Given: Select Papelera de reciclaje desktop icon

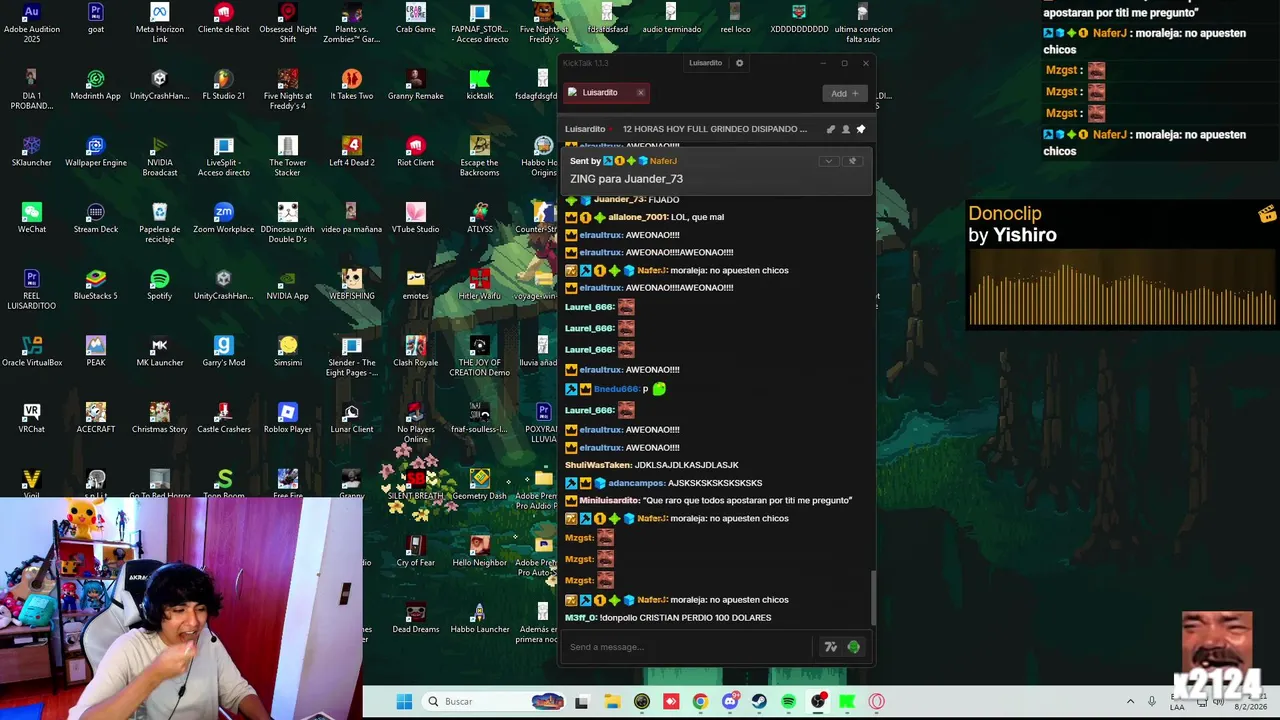Looking at the screenshot, I should pos(159,223).
